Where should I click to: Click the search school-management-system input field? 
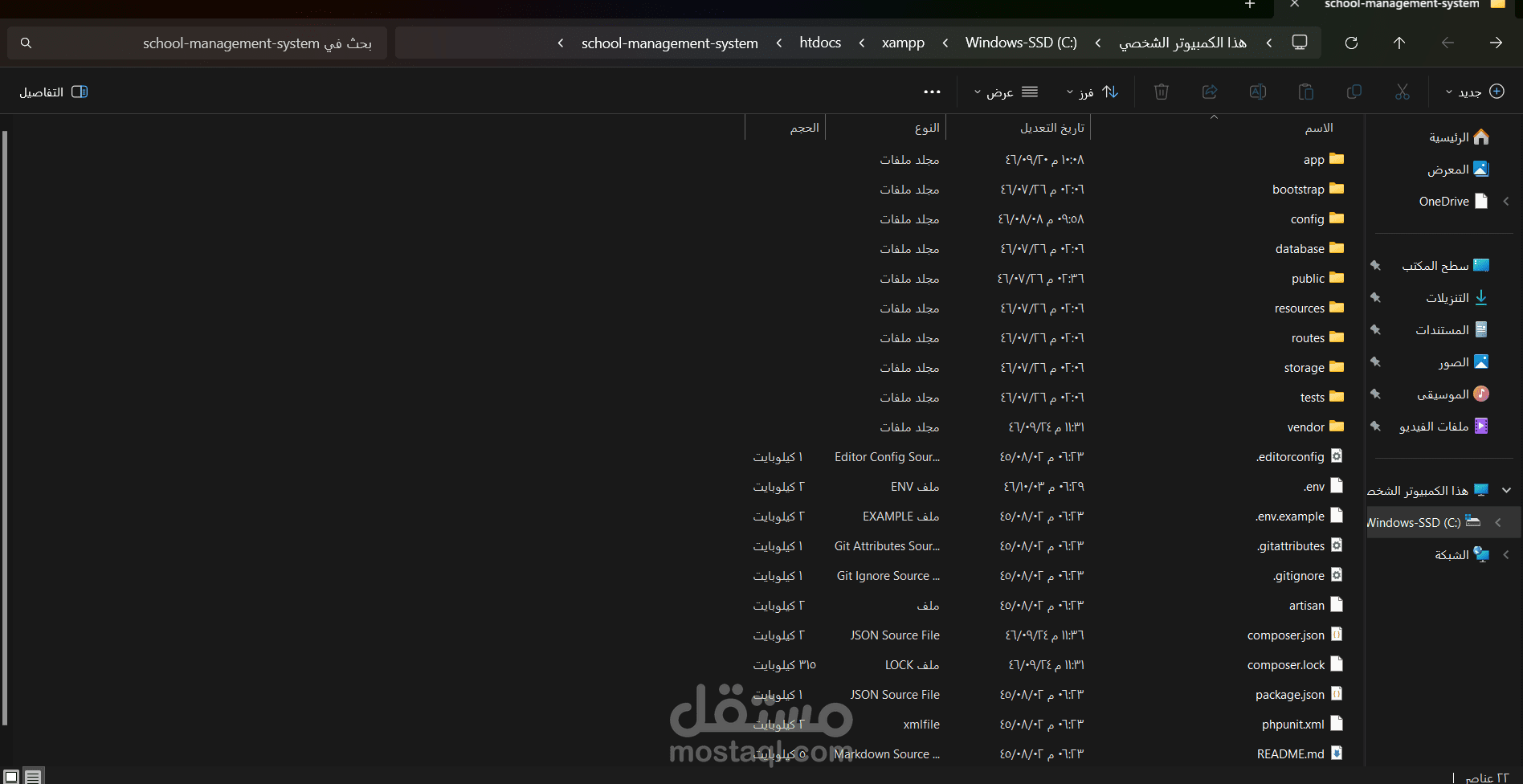[198, 43]
